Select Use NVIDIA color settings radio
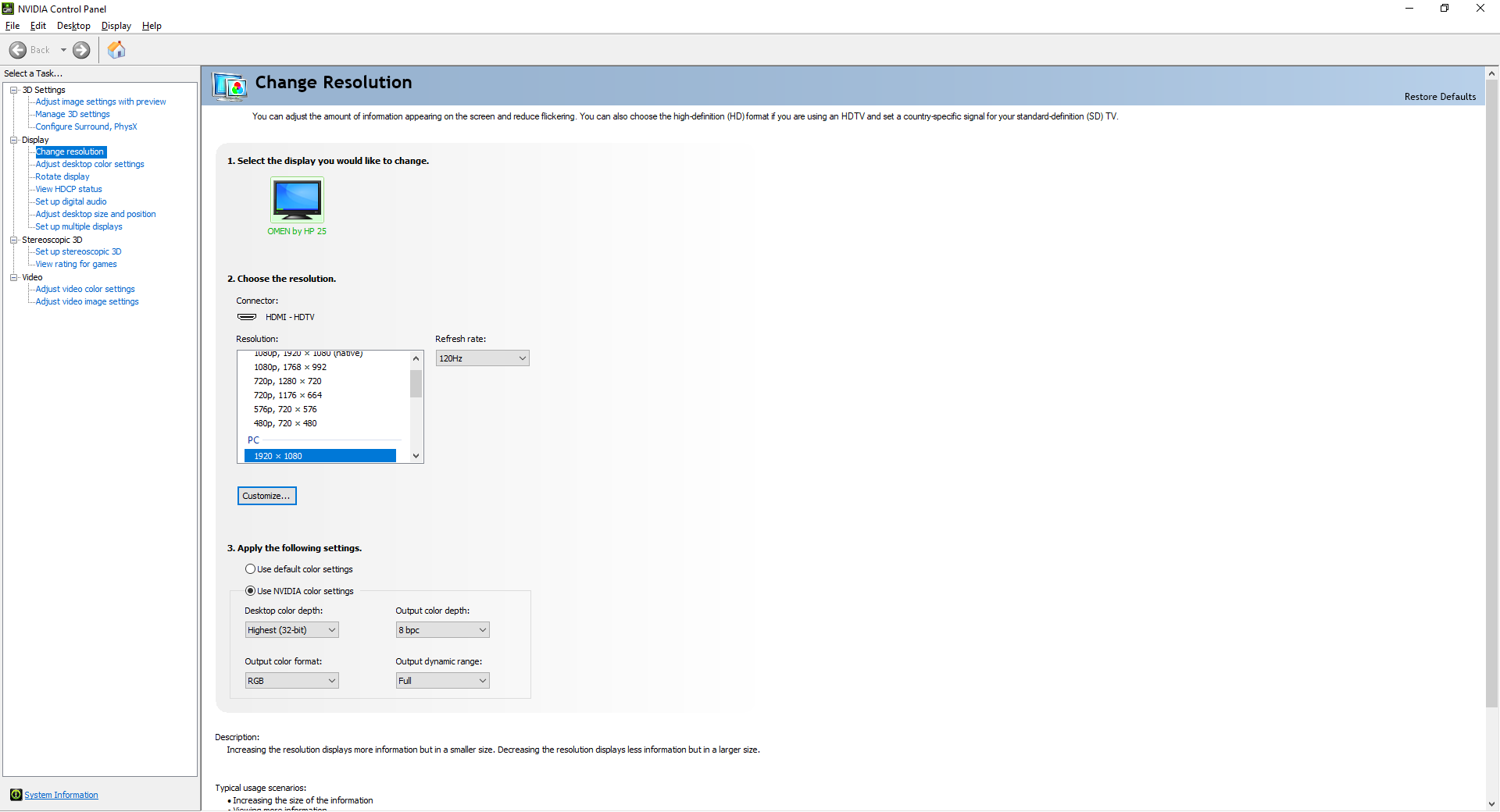The image size is (1500, 812). click(x=251, y=591)
